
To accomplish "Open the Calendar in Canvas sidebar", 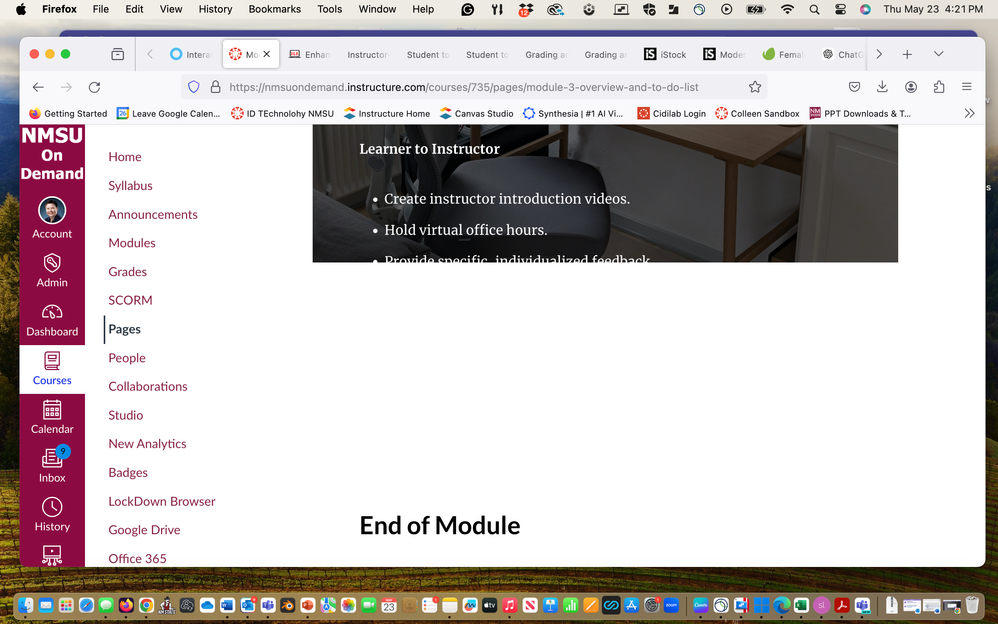I will click(52, 418).
